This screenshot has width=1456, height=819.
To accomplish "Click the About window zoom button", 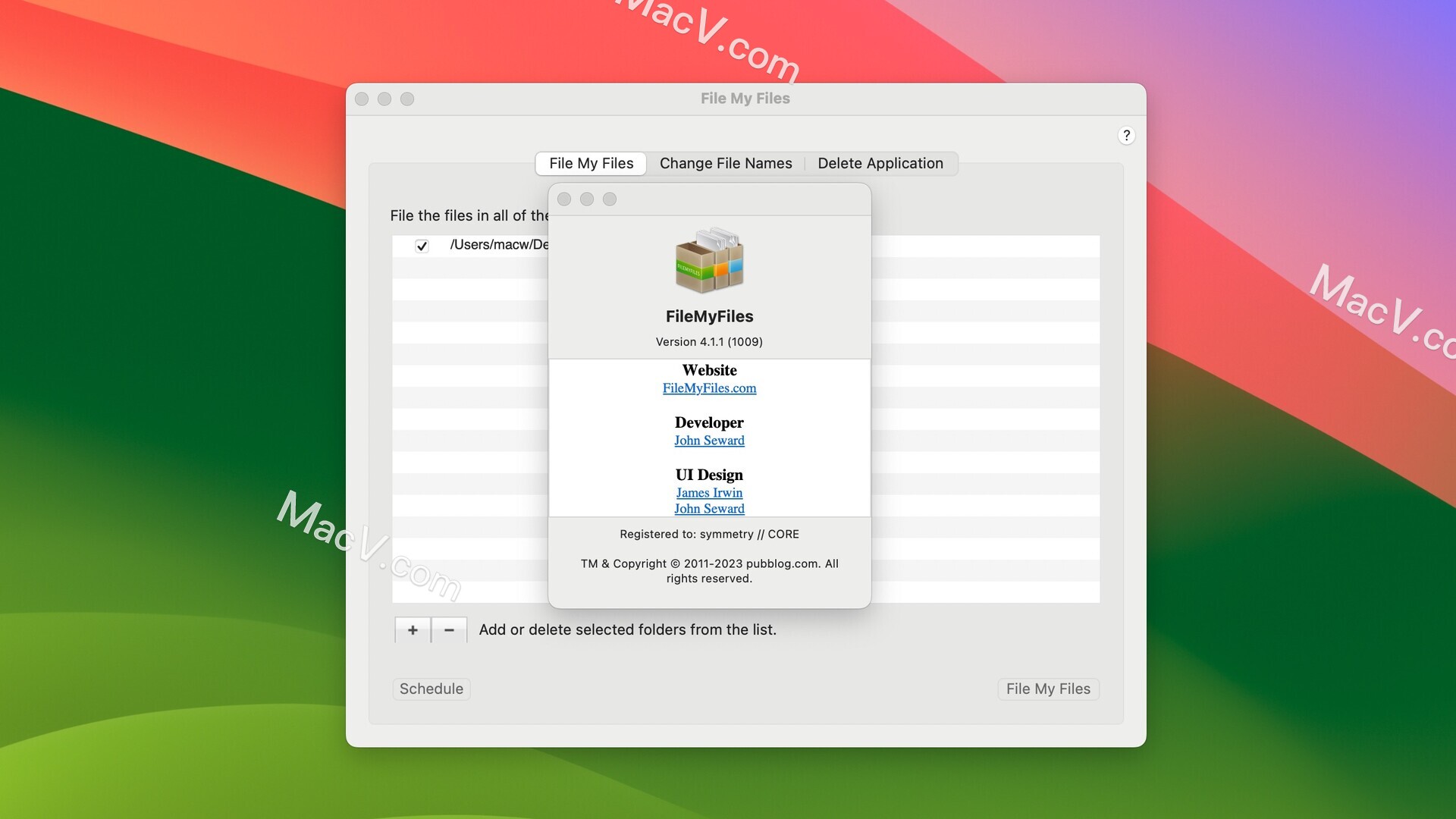I will [610, 199].
